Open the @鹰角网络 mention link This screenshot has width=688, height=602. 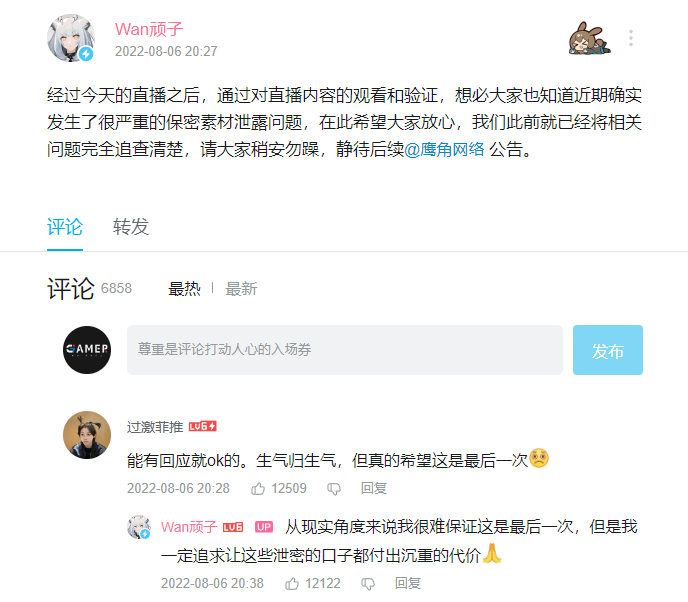tap(444, 150)
